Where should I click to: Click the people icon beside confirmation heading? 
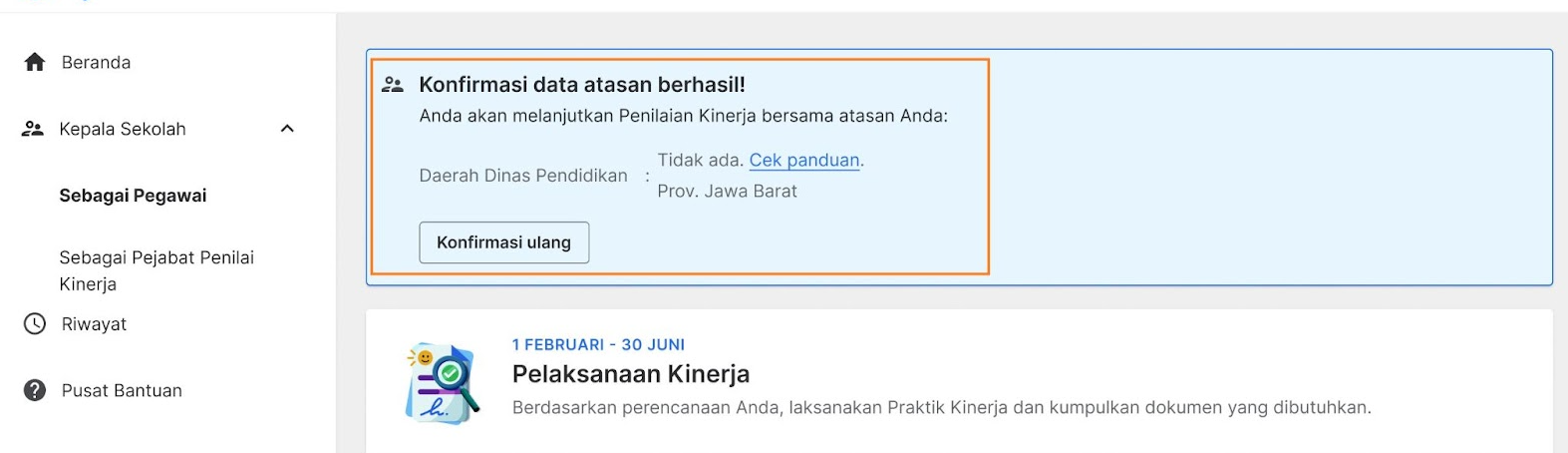(x=393, y=85)
